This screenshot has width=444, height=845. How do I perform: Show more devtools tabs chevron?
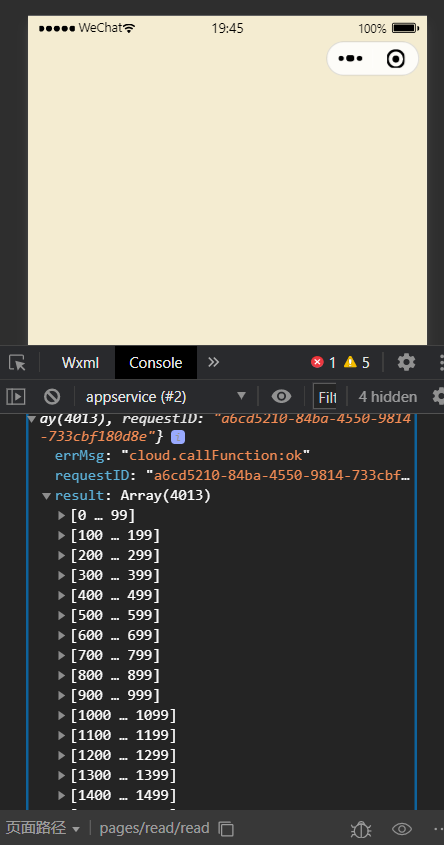(x=213, y=362)
